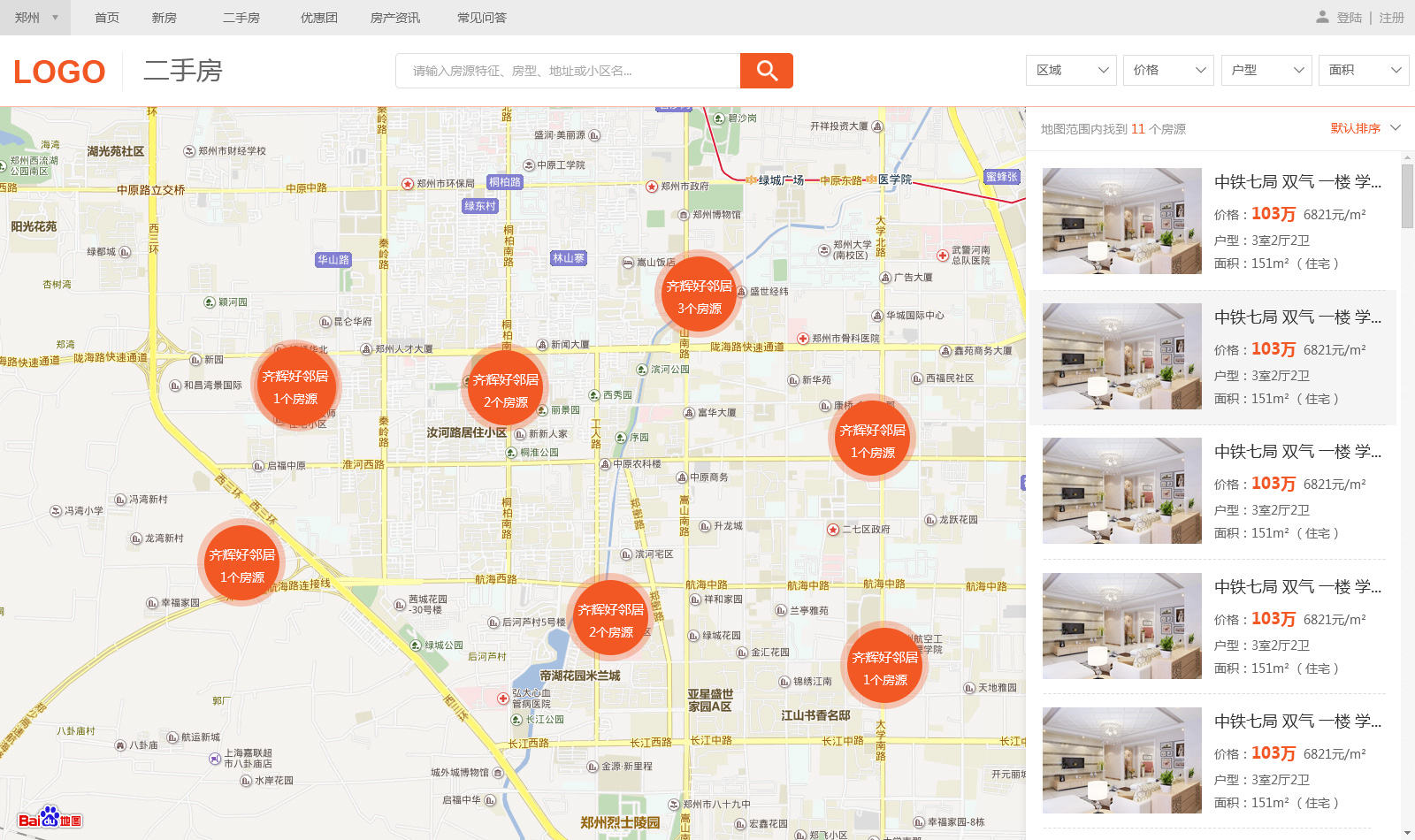1415x840 pixels.
Task: Click the 桐柏路 blue road tag
Action: pyautogui.click(x=505, y=182)
